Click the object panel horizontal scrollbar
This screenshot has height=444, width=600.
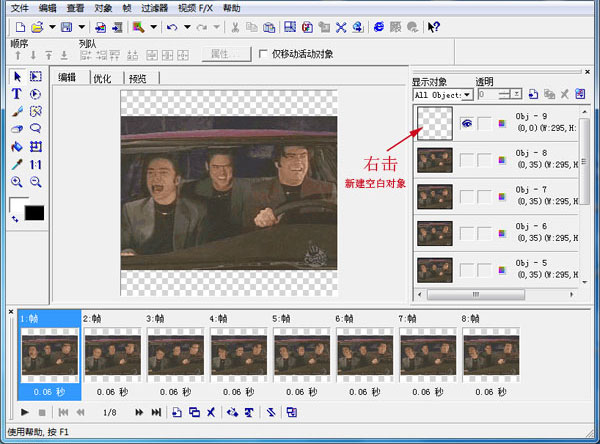pyautogui.click(x=476, y=294)
